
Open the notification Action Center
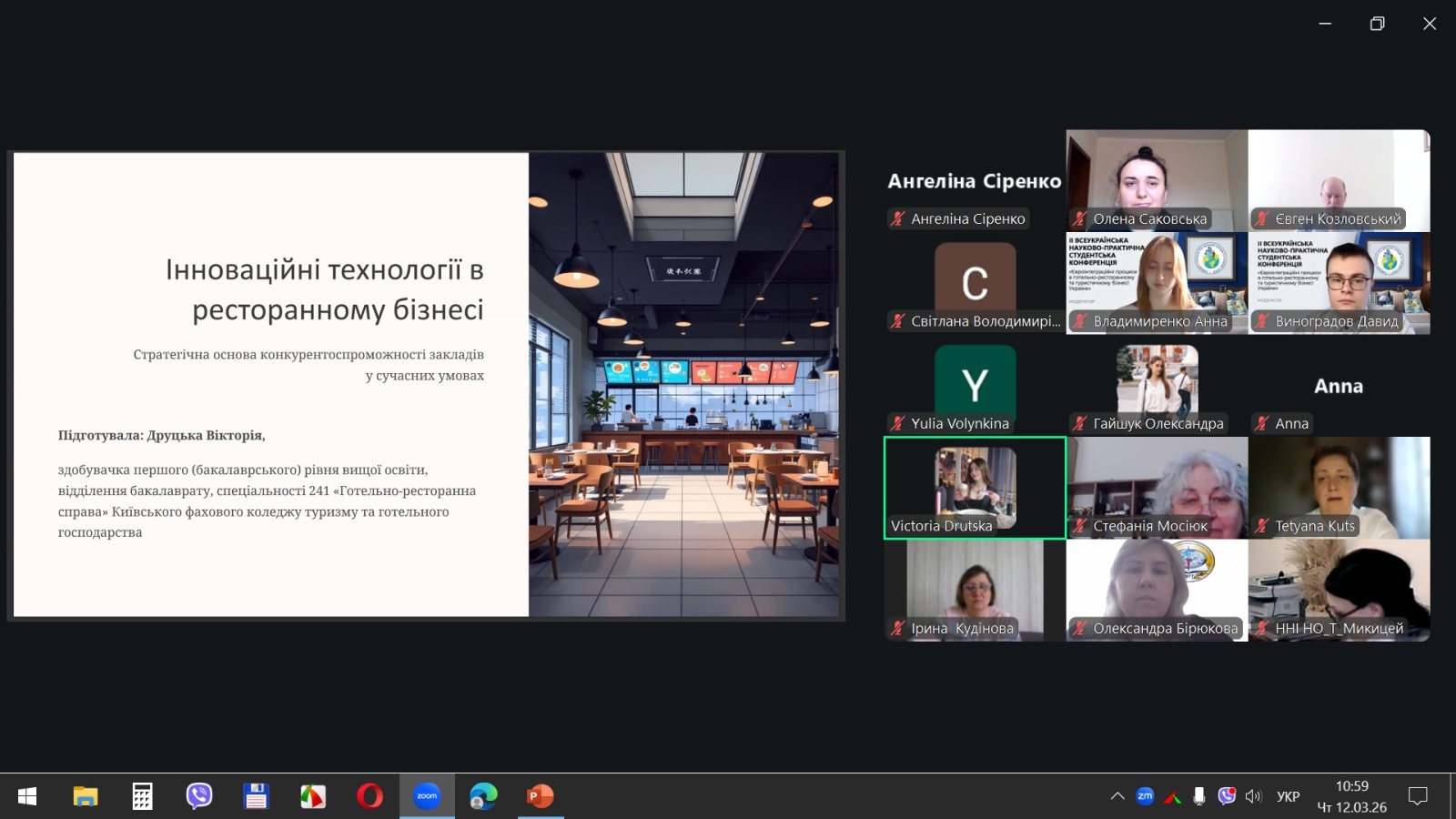(1418, 796)
